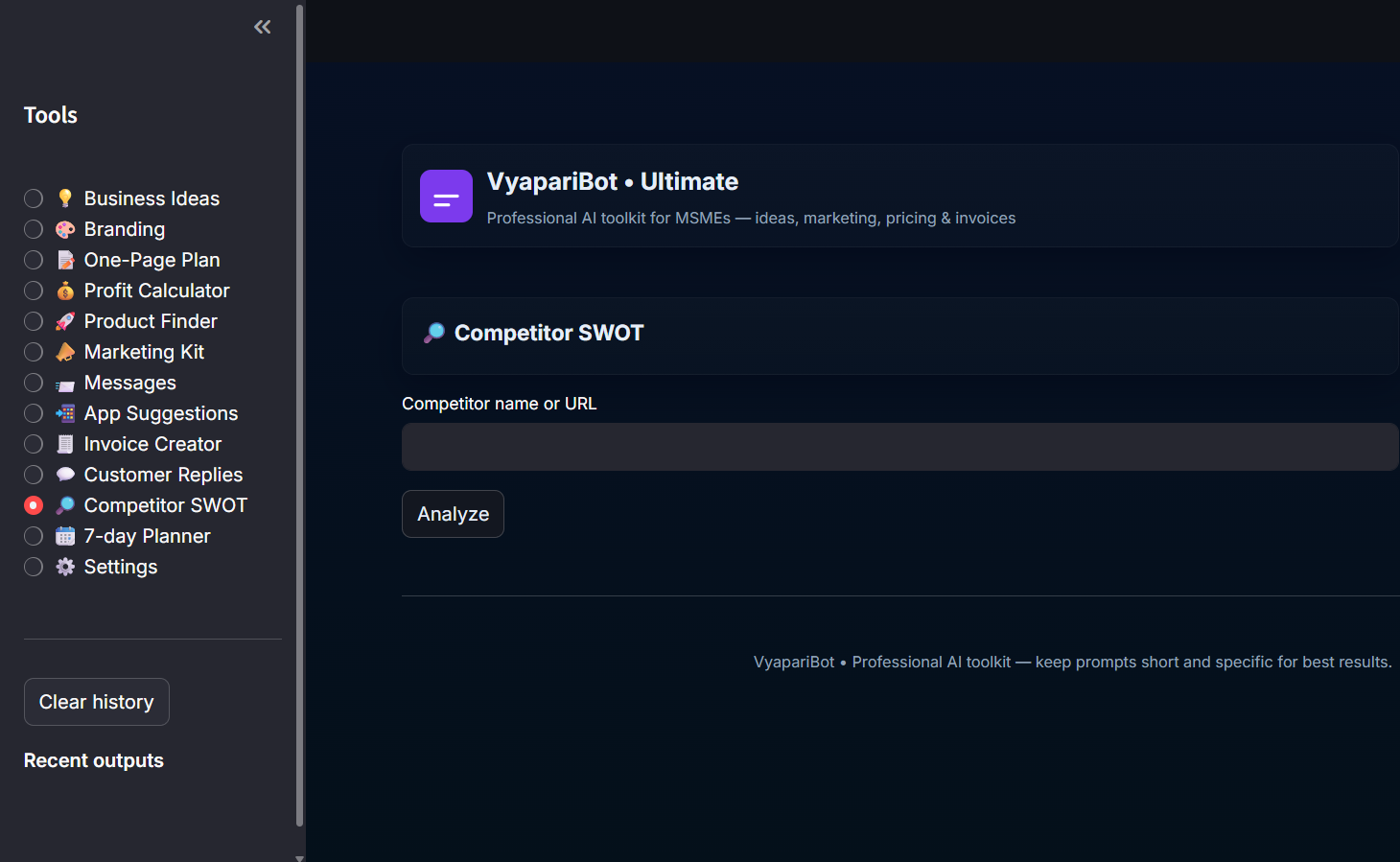Click the magnifier icon in Competitor SWOT heading
This screenshot has width=1400, height=862.
pos(434,333)
